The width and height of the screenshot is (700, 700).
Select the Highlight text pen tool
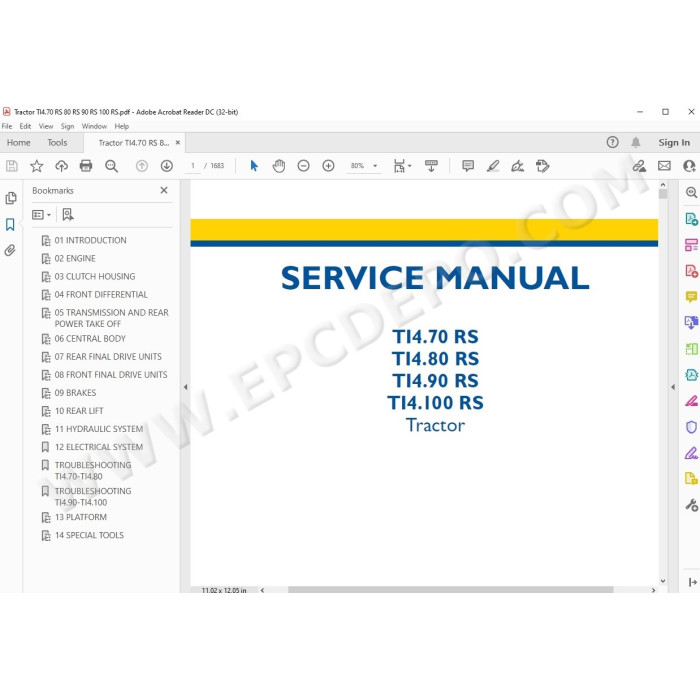493,166
